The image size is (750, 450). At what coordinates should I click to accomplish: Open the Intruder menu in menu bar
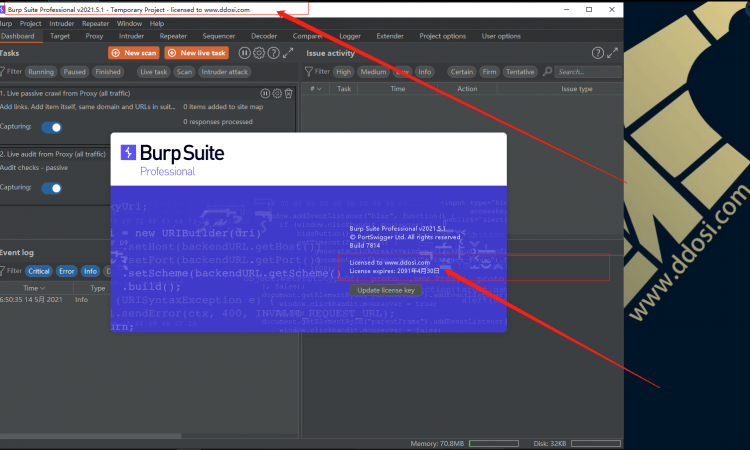tap(62, 23)
